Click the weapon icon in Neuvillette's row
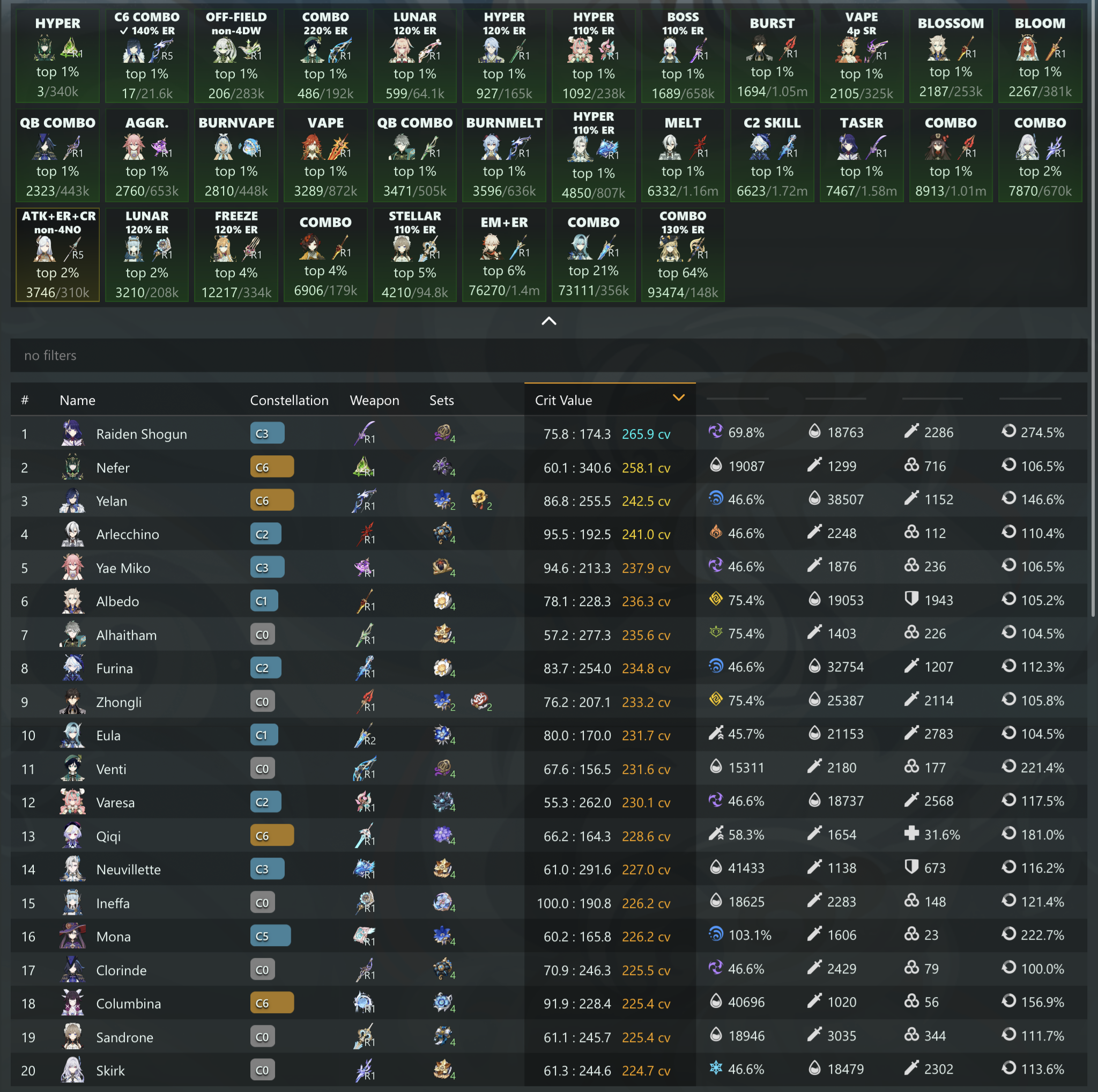The height and width of the screenshot is (1092, 1098). [364, 869]
